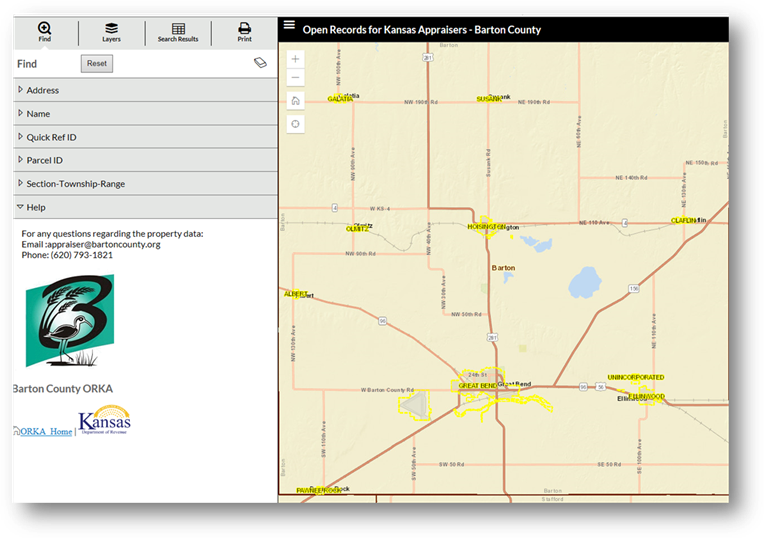
Task: Click the highway 156 shield marker
Action: 633,288
